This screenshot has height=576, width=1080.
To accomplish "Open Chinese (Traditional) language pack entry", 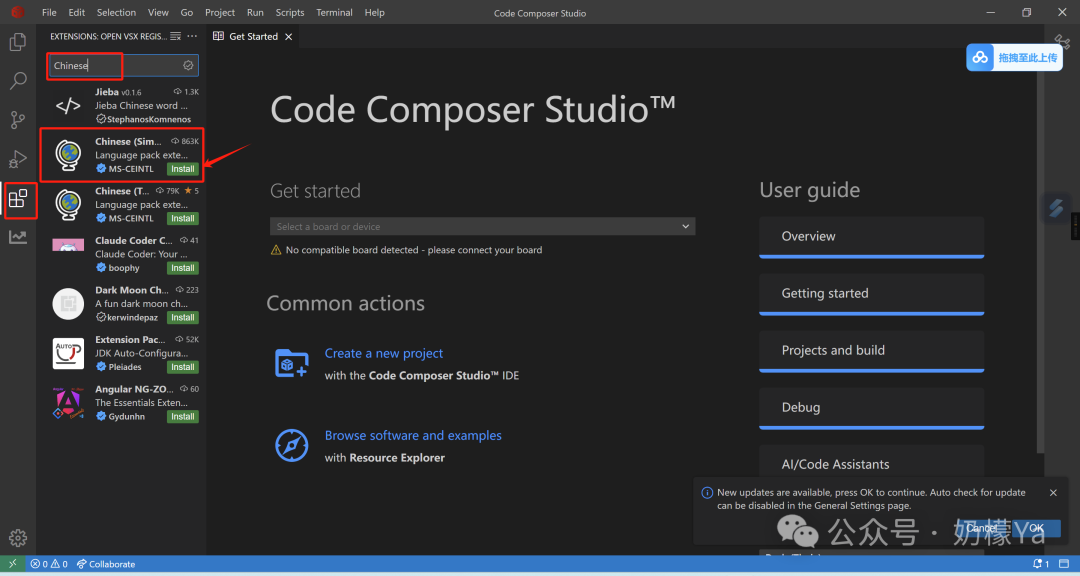I will pos(121,205).
